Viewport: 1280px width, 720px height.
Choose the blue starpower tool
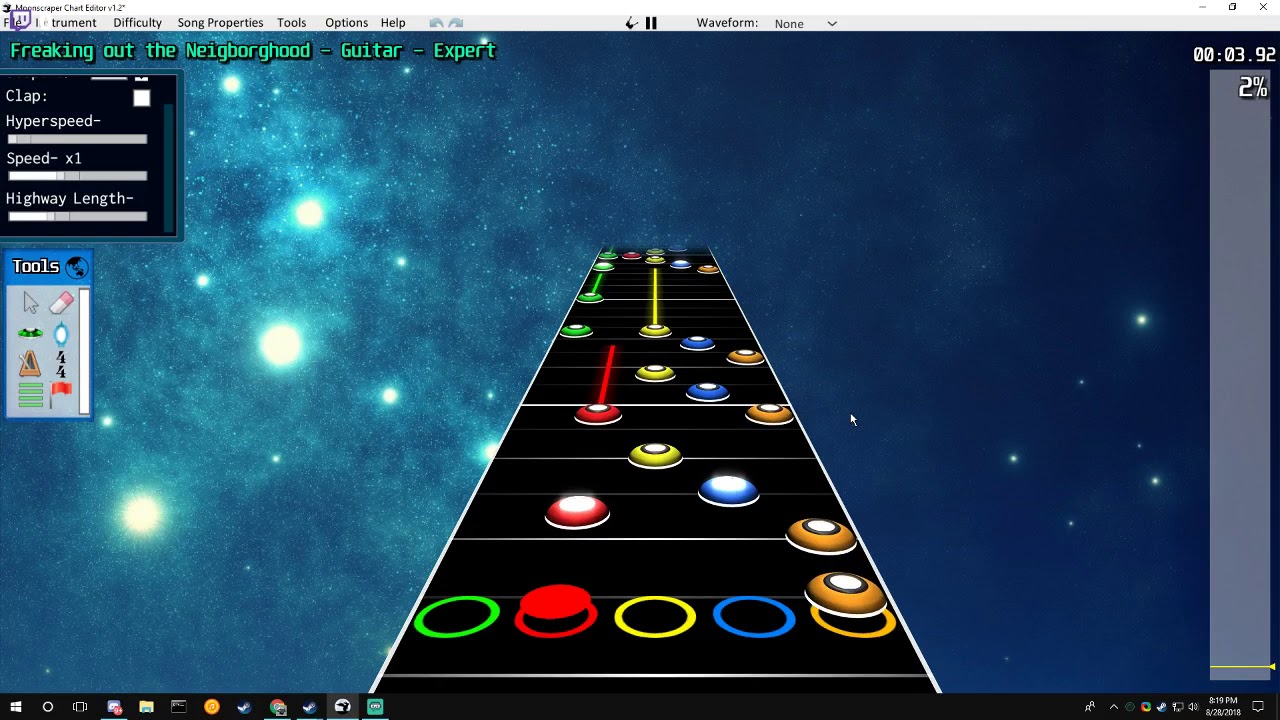coord(61,335)
